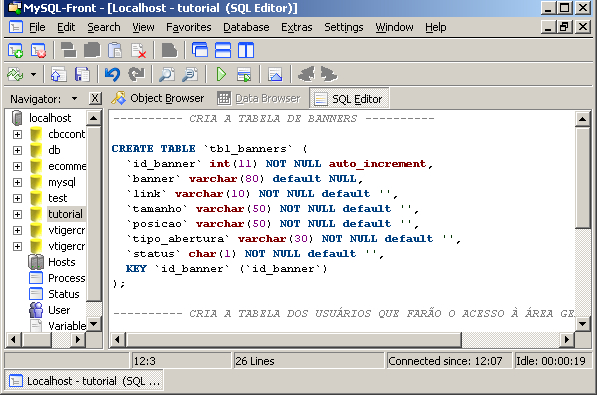Click the document icon beside File menu

click(16, 27)
